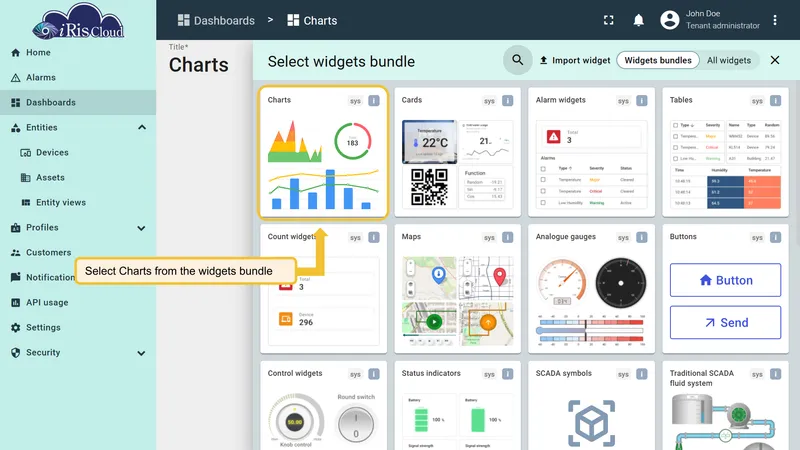Click the Charts dashboard title field
Screen dimensions: 800x450
click(x=199, y=65)
